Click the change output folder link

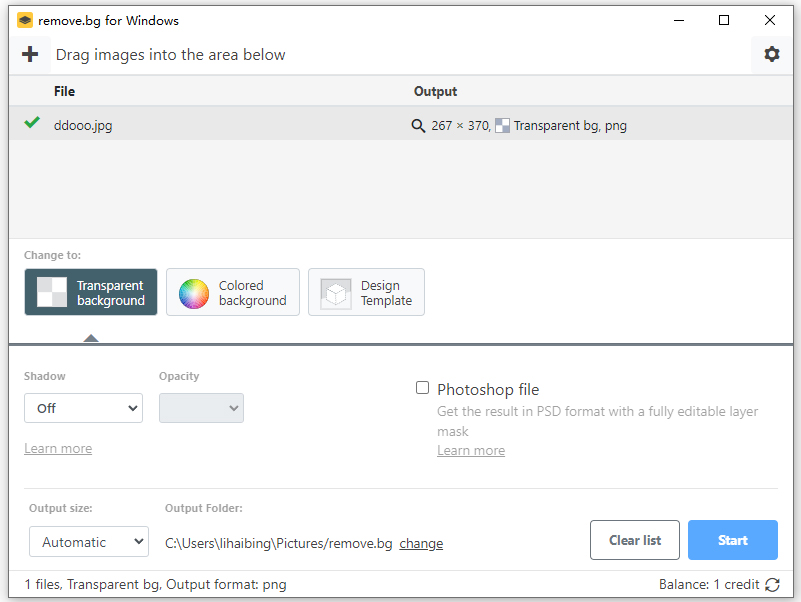click(x=421, y=544)
